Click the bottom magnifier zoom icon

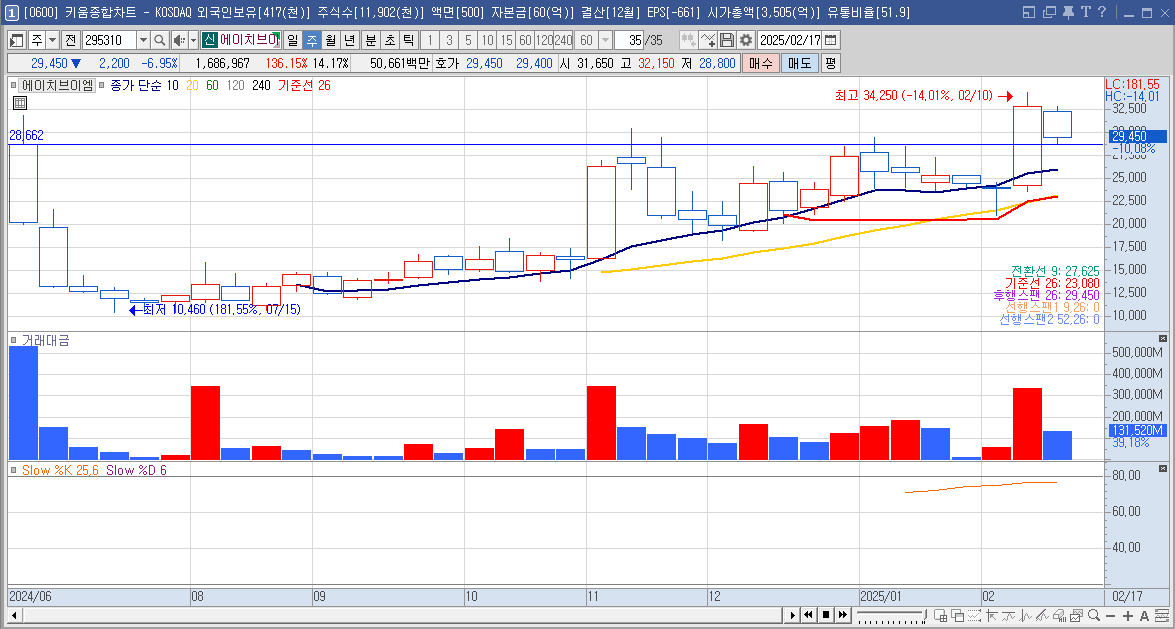tap(1094, 616)
